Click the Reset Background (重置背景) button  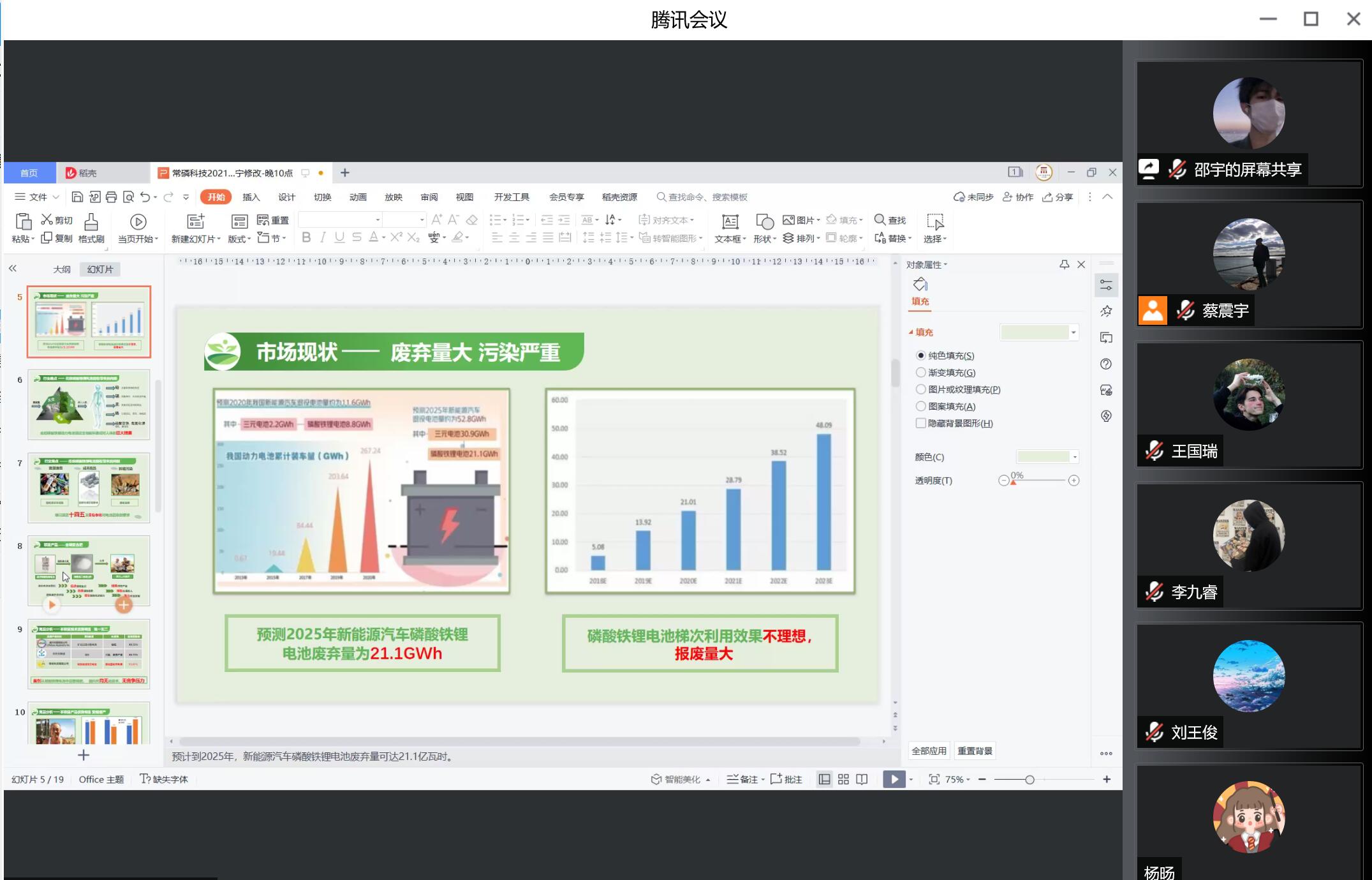(x=975, y=751)
